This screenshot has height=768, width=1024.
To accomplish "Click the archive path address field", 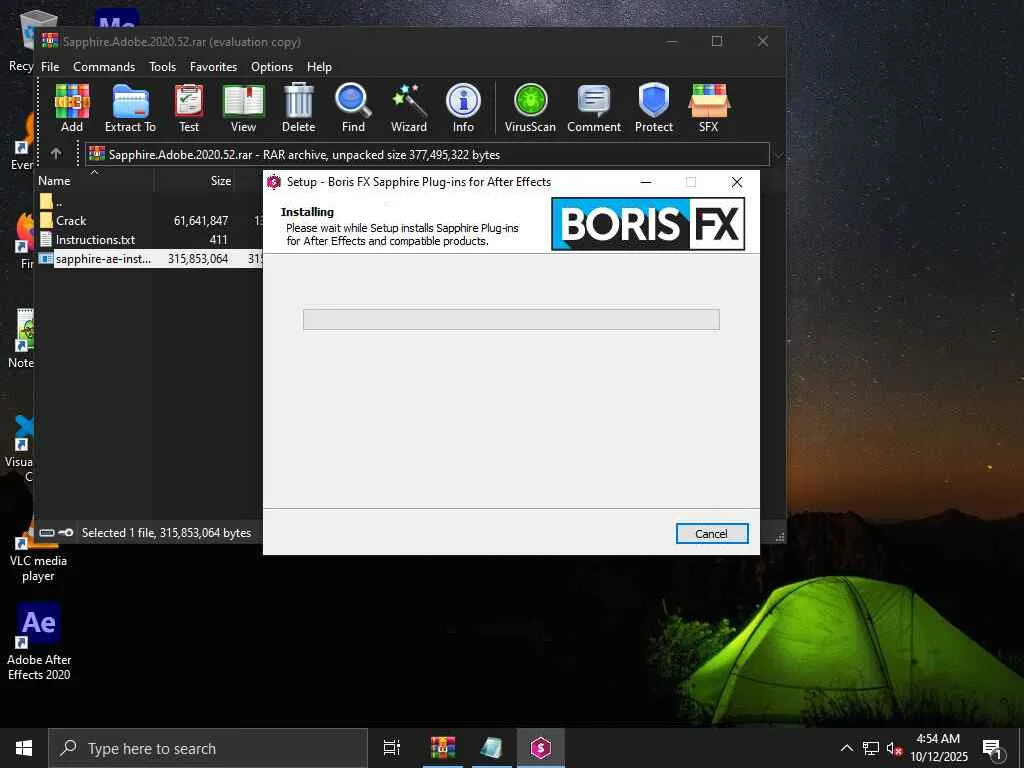I will pyautogui.click(x=427, y=155).
